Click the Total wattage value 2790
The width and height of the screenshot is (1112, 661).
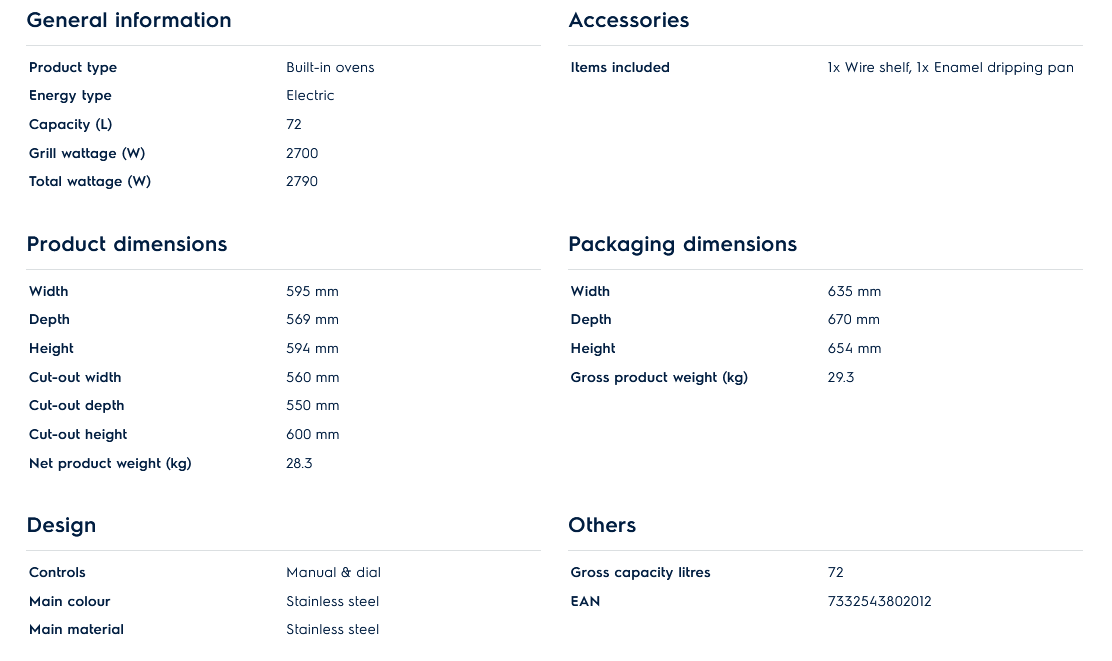[x=302, y=181]
